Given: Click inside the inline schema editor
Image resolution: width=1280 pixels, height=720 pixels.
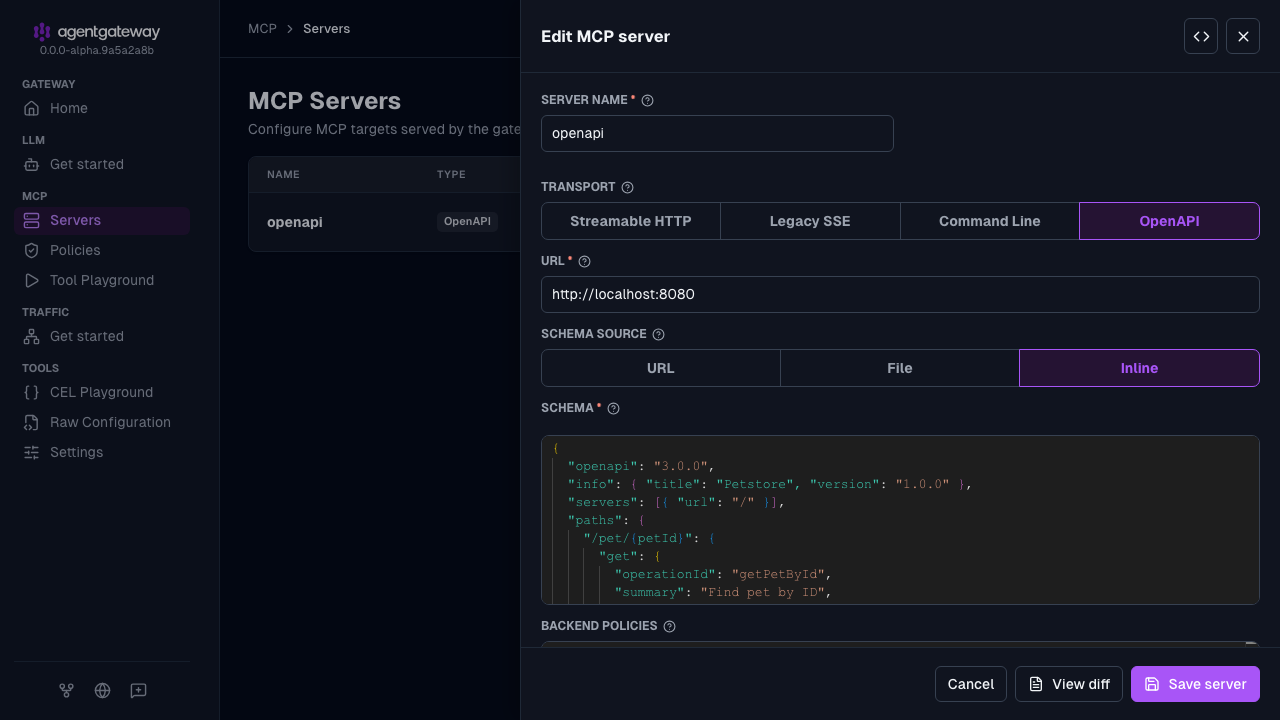Looking at the screenshot, I should coord(900,520).
